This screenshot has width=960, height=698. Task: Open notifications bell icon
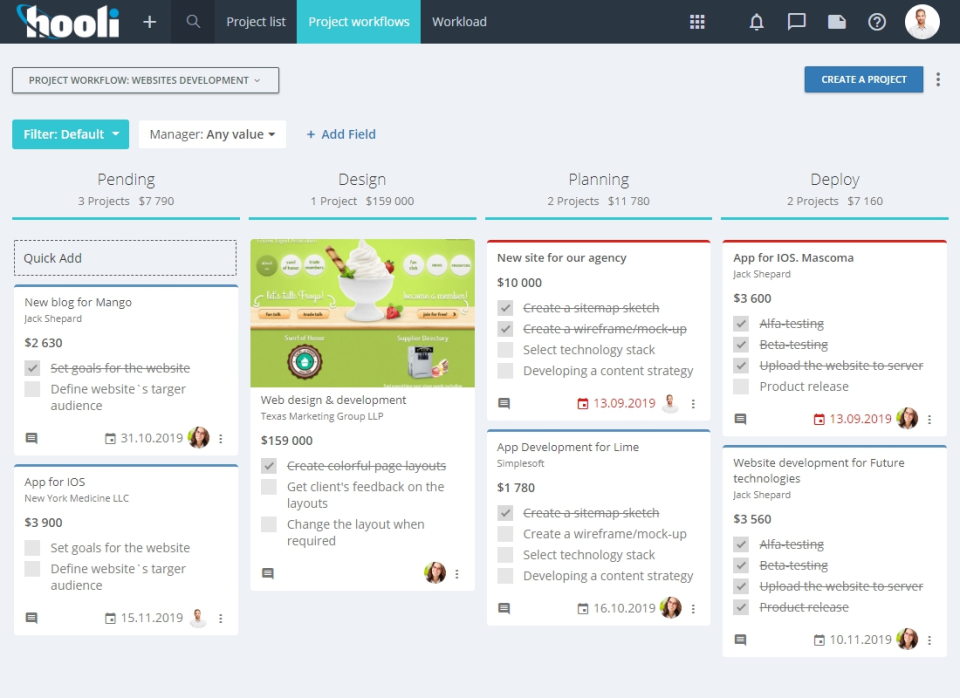[757, 22]
